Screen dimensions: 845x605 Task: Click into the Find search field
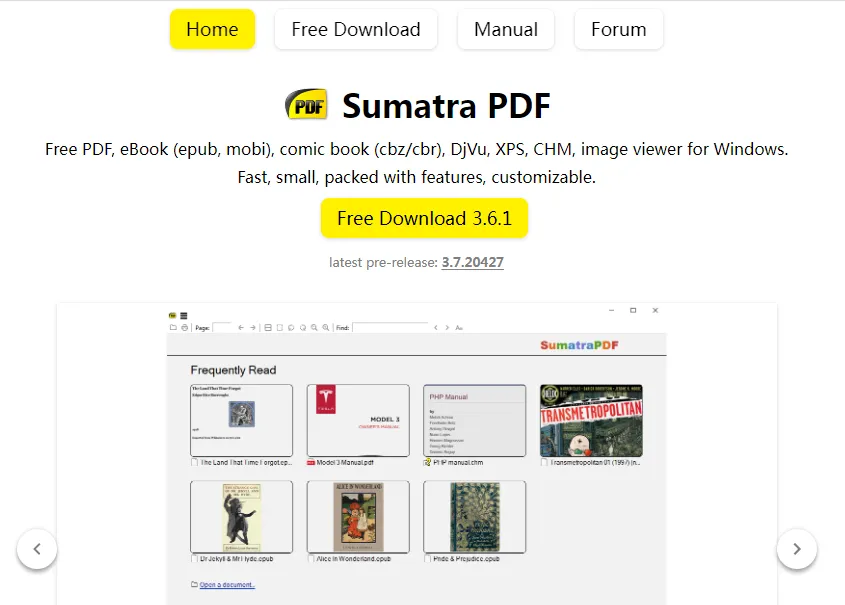(390, 327)
